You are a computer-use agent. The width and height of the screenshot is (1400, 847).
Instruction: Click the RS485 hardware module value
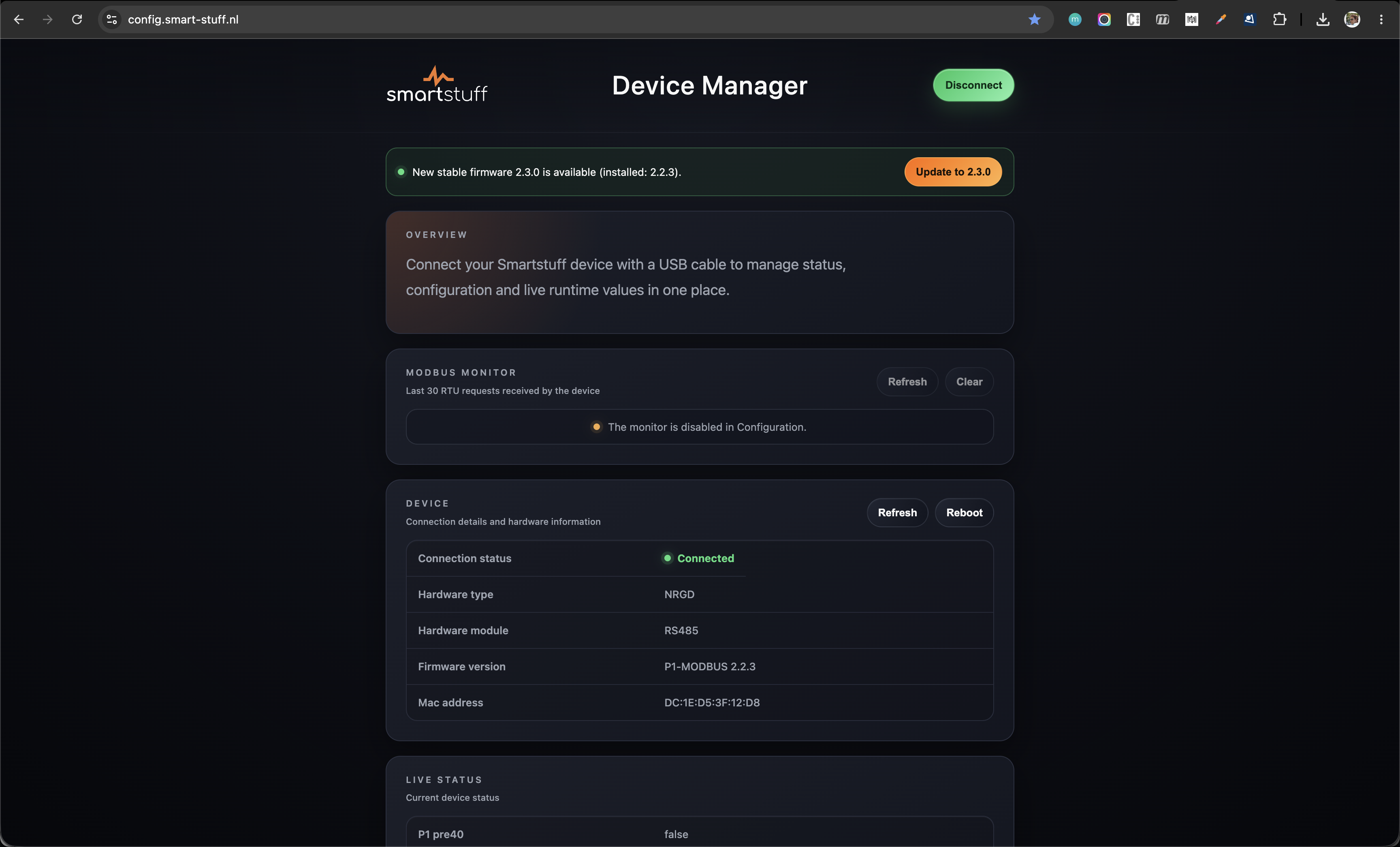(x=681, y=631)
